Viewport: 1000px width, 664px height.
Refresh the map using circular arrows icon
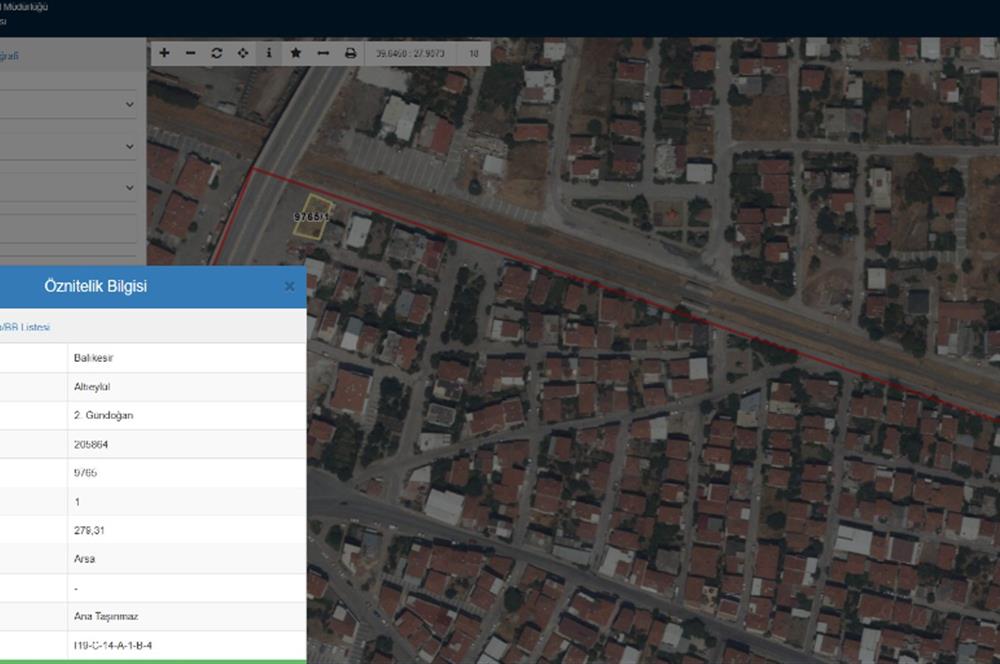click(217, 53)
